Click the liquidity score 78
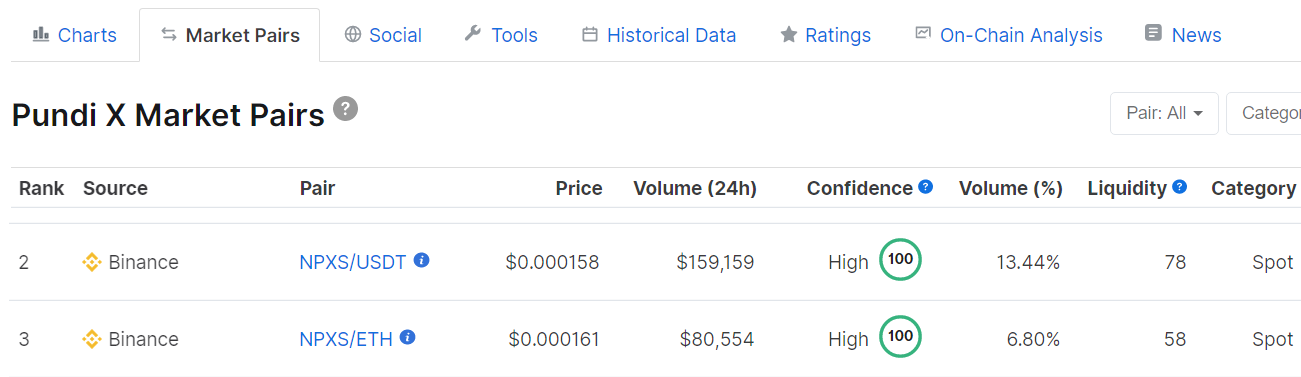 click(1175, 262)
